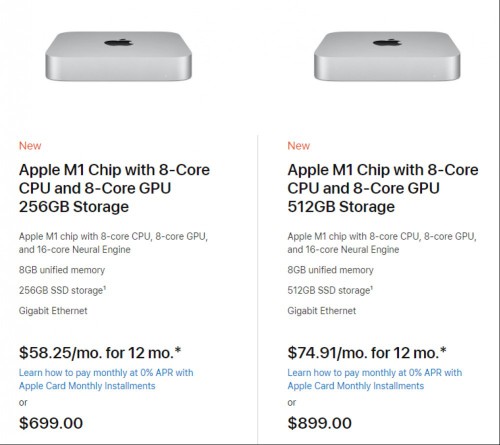Click the Apple logo on right Mac mini
The width and height of the screenshot is (500, 445).
[387, 42]
